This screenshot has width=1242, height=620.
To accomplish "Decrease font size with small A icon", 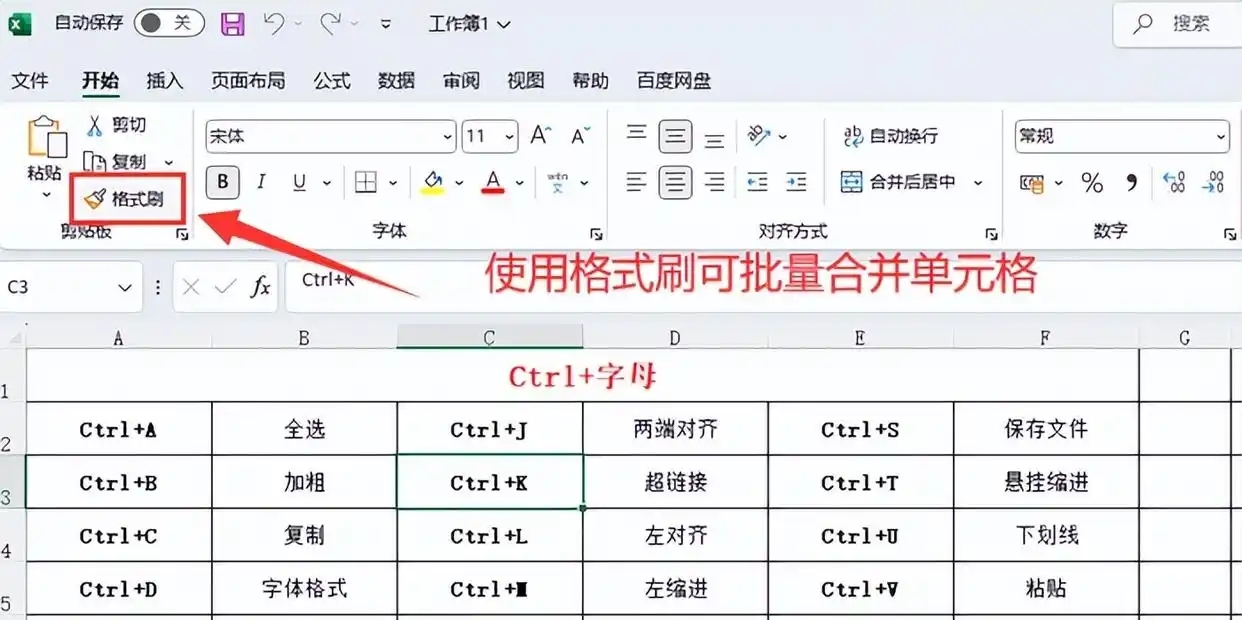I will pos(580,136).
